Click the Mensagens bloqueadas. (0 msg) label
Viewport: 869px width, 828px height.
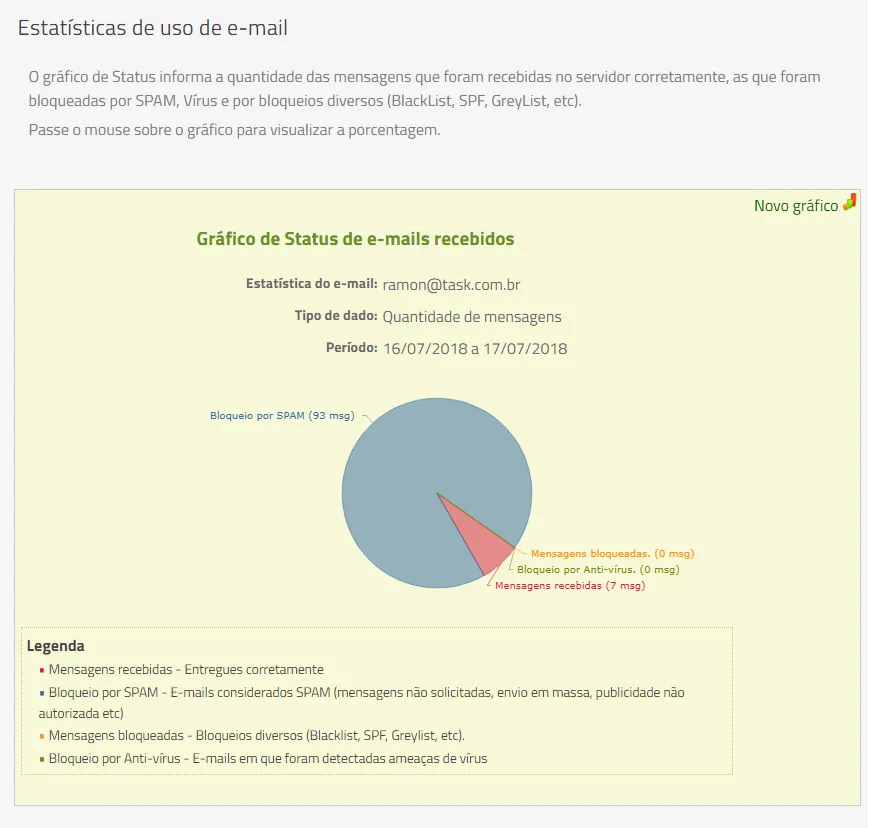612,554
